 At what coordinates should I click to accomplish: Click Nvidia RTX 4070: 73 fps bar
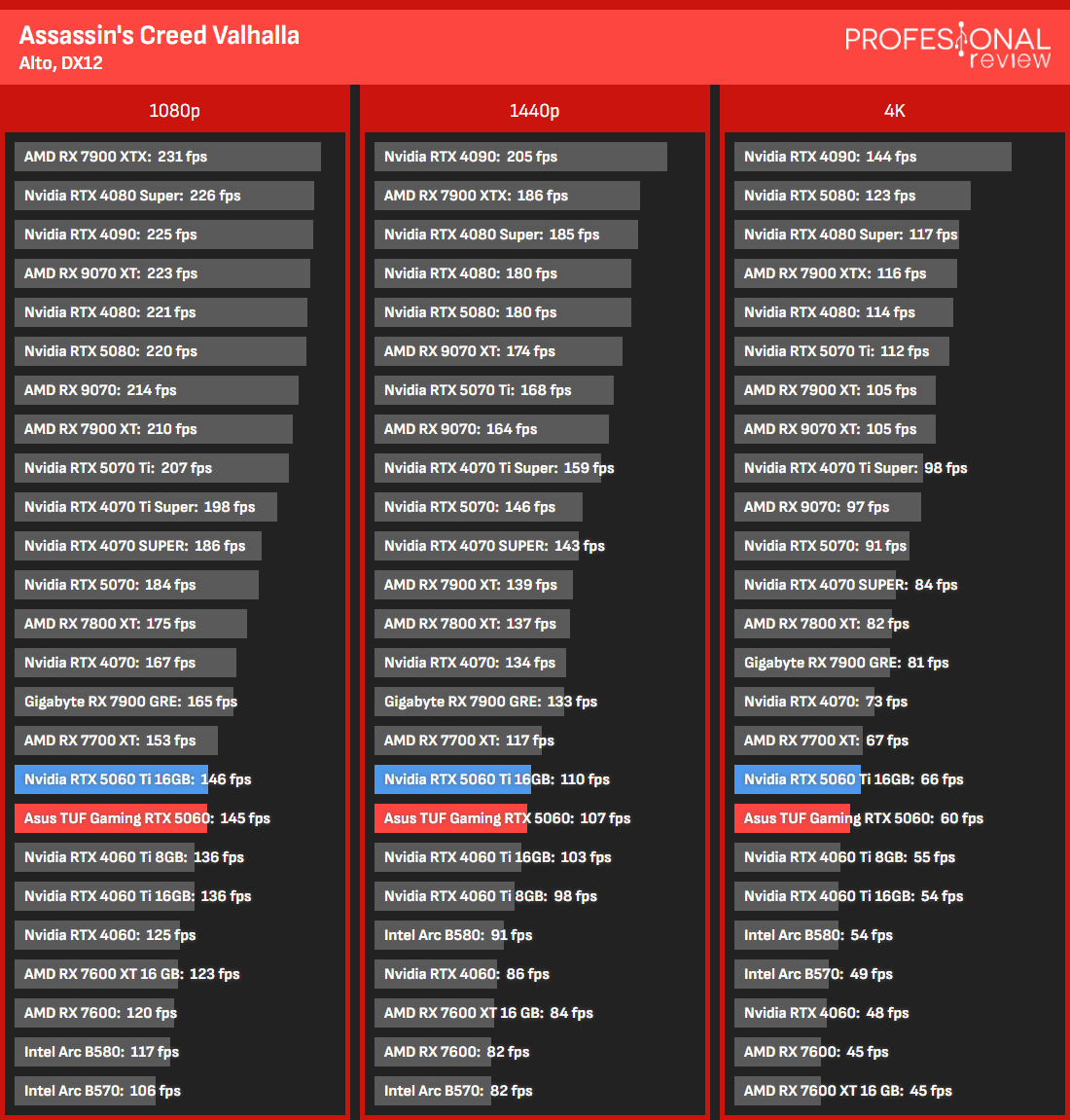pyautogui.click(x=804, y=702)
